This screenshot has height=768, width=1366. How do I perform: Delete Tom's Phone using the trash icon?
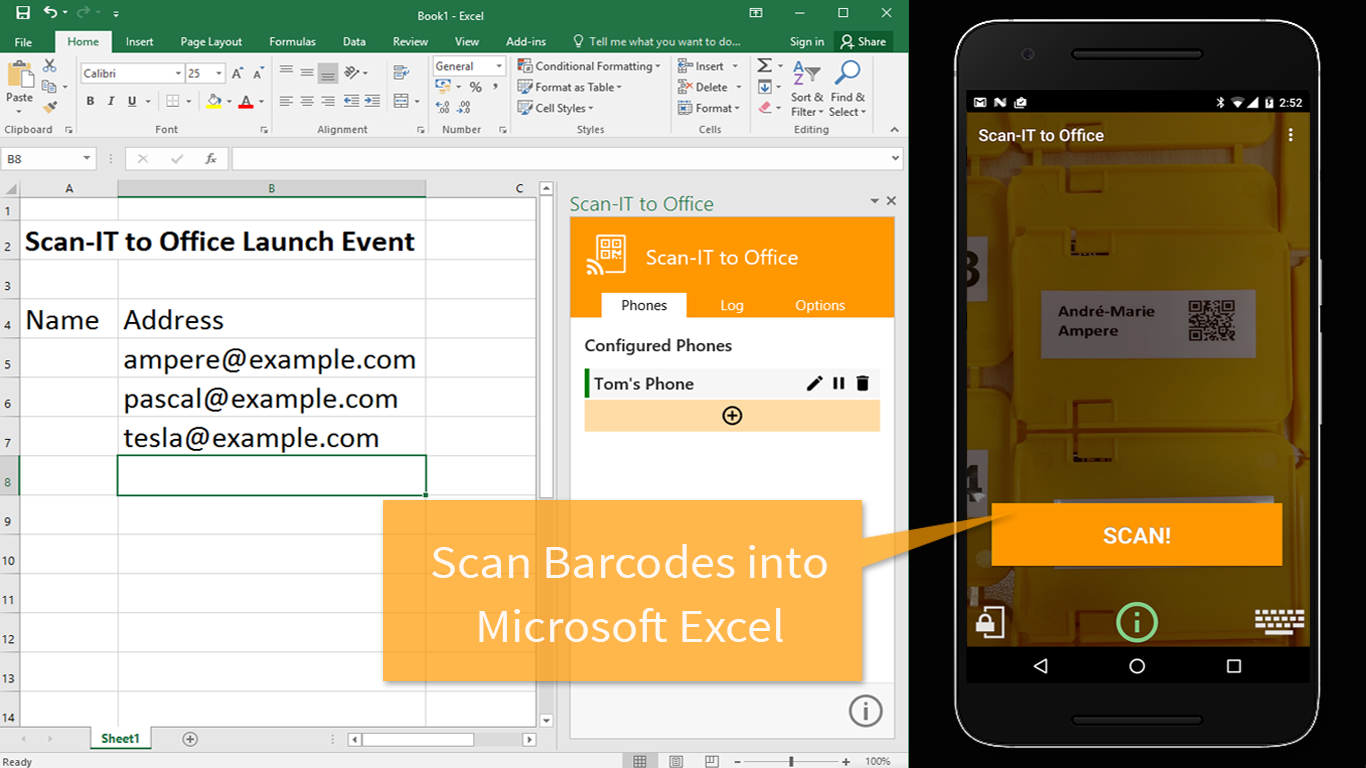click(863, 383)
